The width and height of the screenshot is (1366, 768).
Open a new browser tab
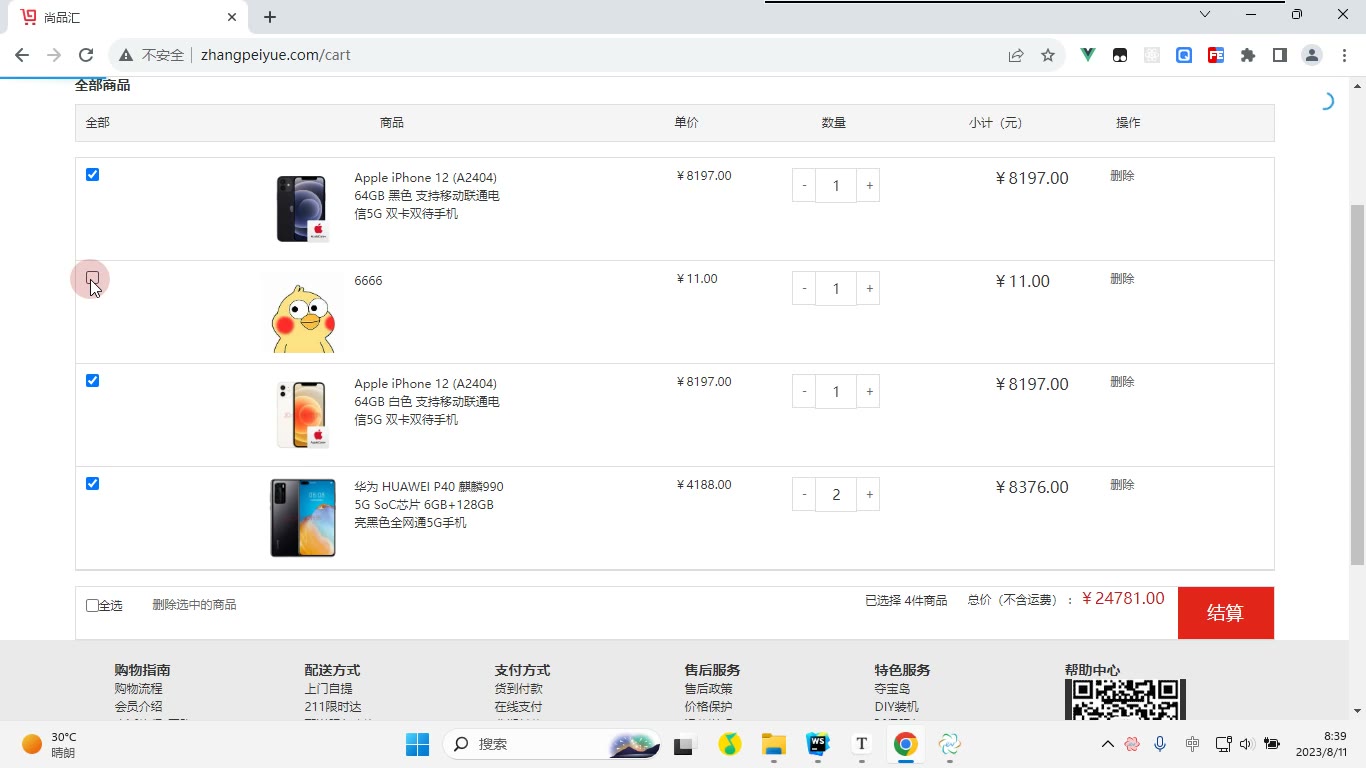(x=270, y=17)
